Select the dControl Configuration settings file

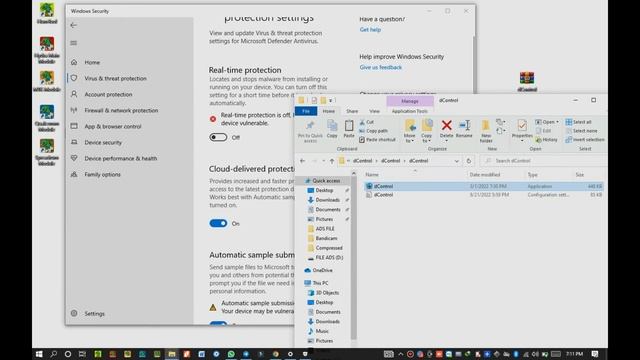click(x=483, y=195)
